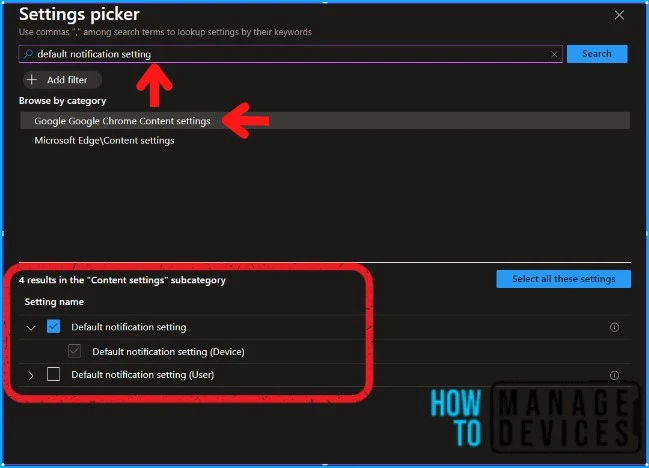Click the Setting name column header
Screen dimensions: 649x468
pyautogui.click(x=54, y=302)
